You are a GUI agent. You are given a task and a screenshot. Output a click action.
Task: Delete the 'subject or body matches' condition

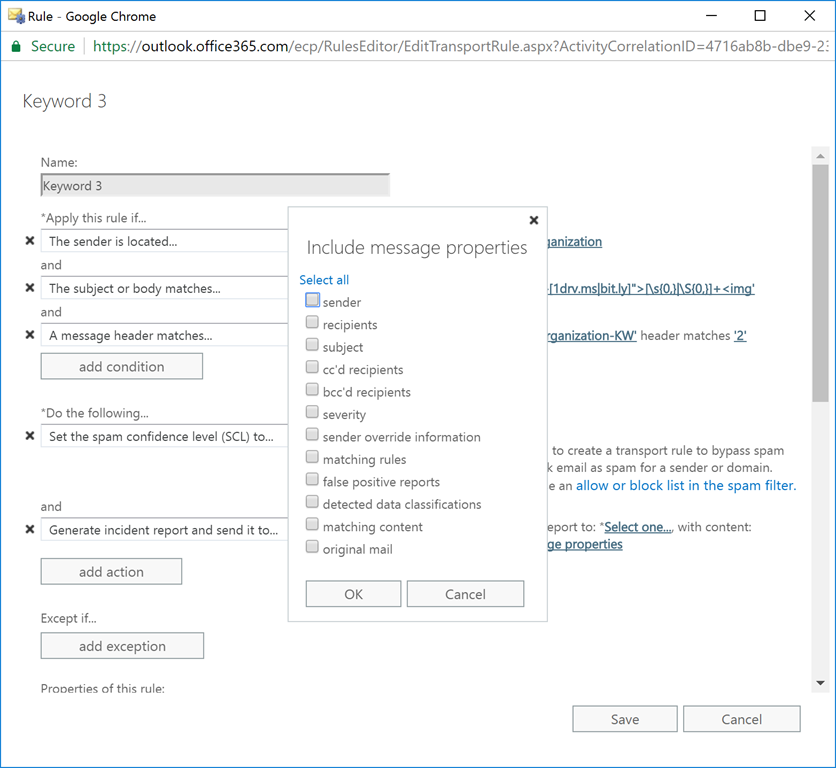tap(30, 288)
